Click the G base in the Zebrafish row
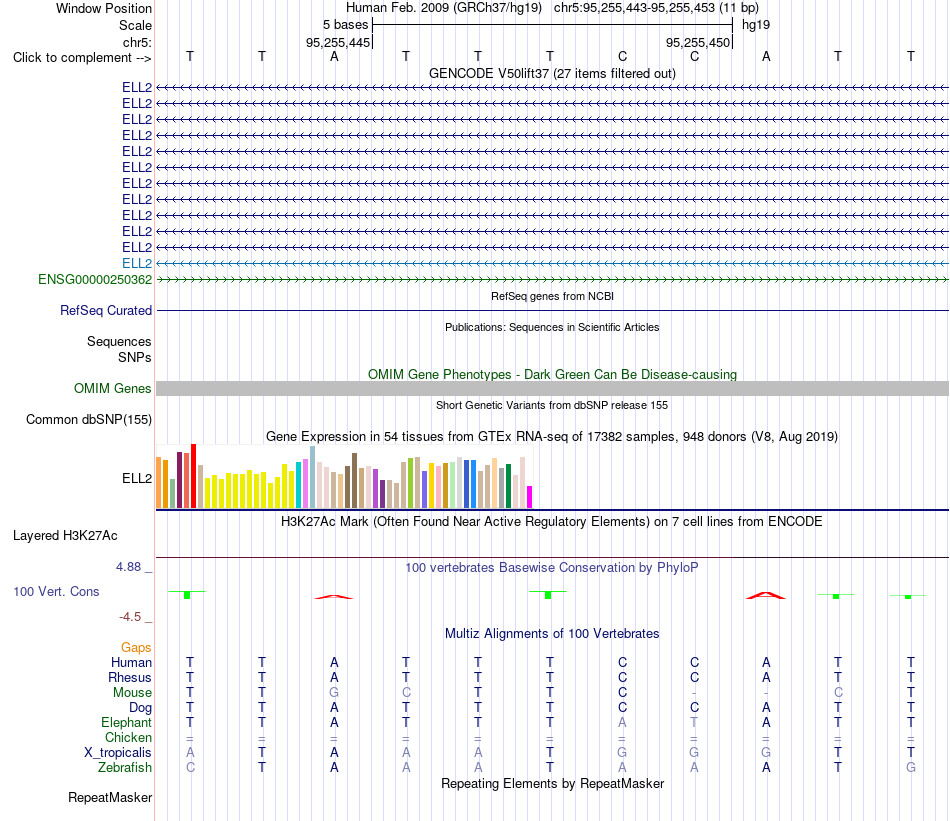 tap(911, 767)
